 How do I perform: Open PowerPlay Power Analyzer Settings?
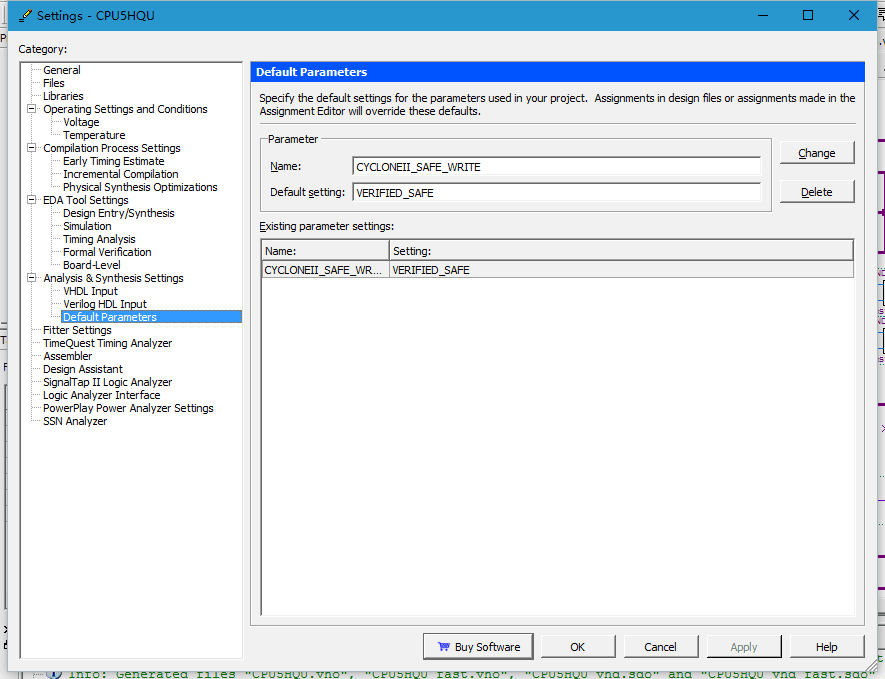(128, 408)
